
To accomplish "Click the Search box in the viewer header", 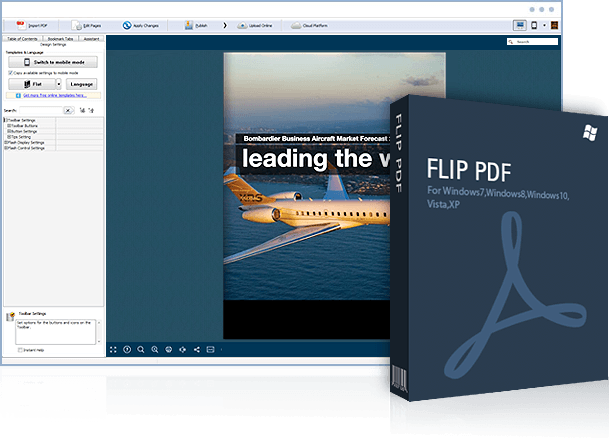I will pyautogui.click(x=532, y=41).
